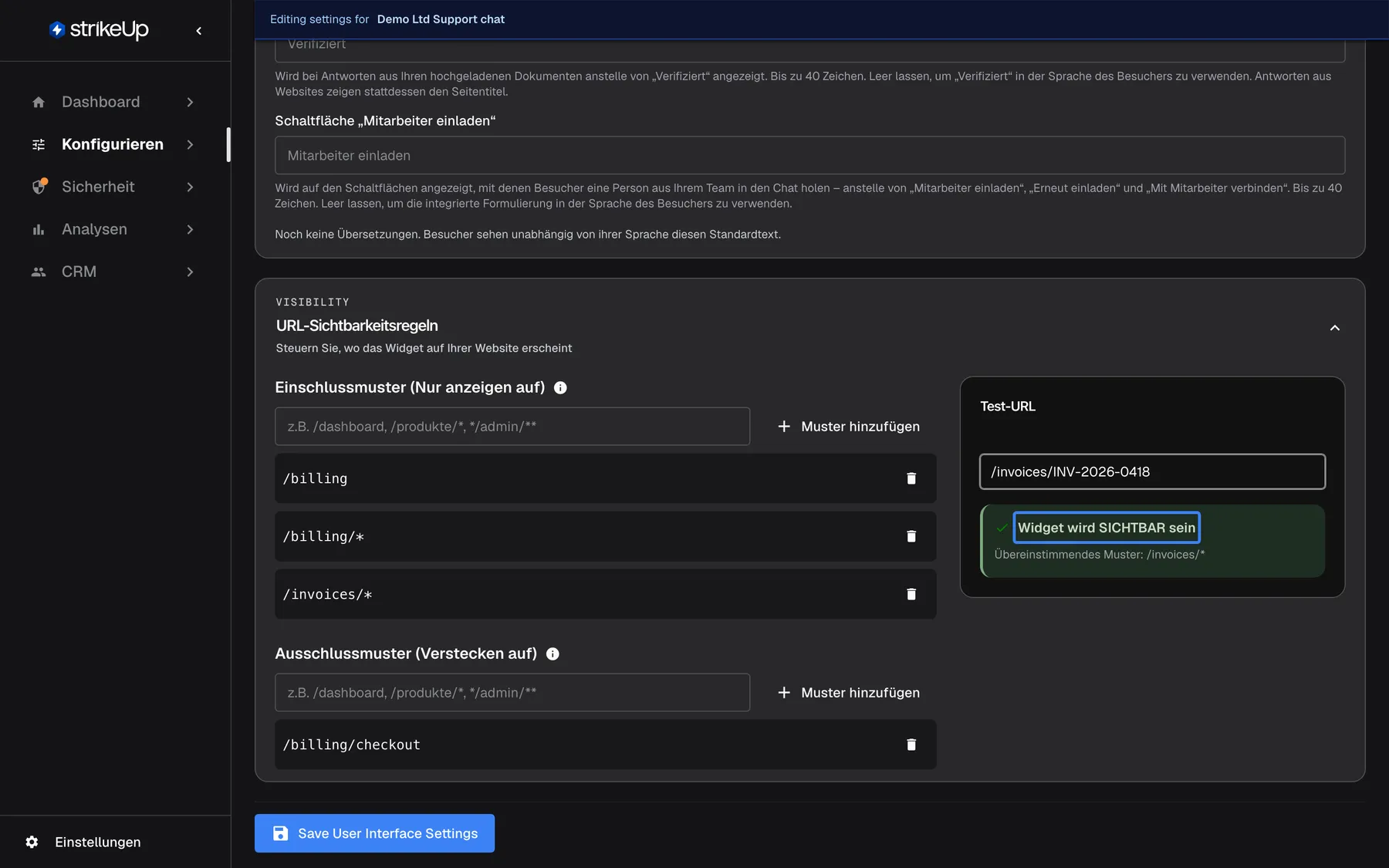The width and height of the screenshot is (1389, 868).
Task: Click the Konfigurieren sliders icon
Action: tap(39, 144)
